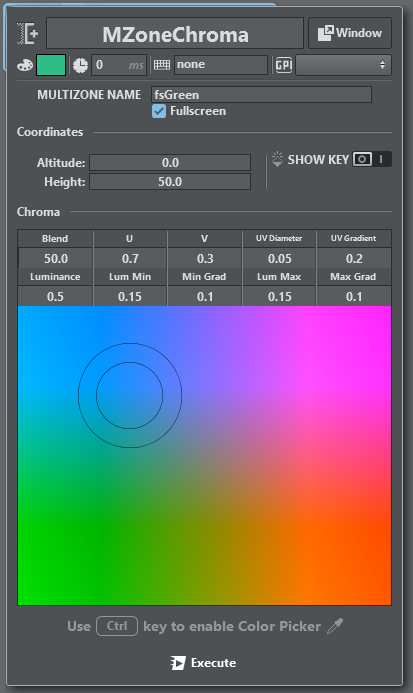Click the light icon beside SHOW KEY
Screen dimensions: 413x693
coord(277,159)
